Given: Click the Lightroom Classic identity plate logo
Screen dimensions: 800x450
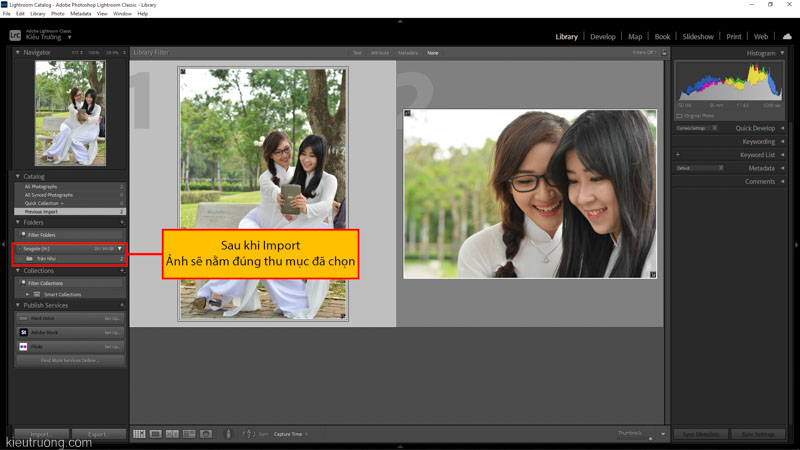Looking at the screenshot, I should click(15, 35).
